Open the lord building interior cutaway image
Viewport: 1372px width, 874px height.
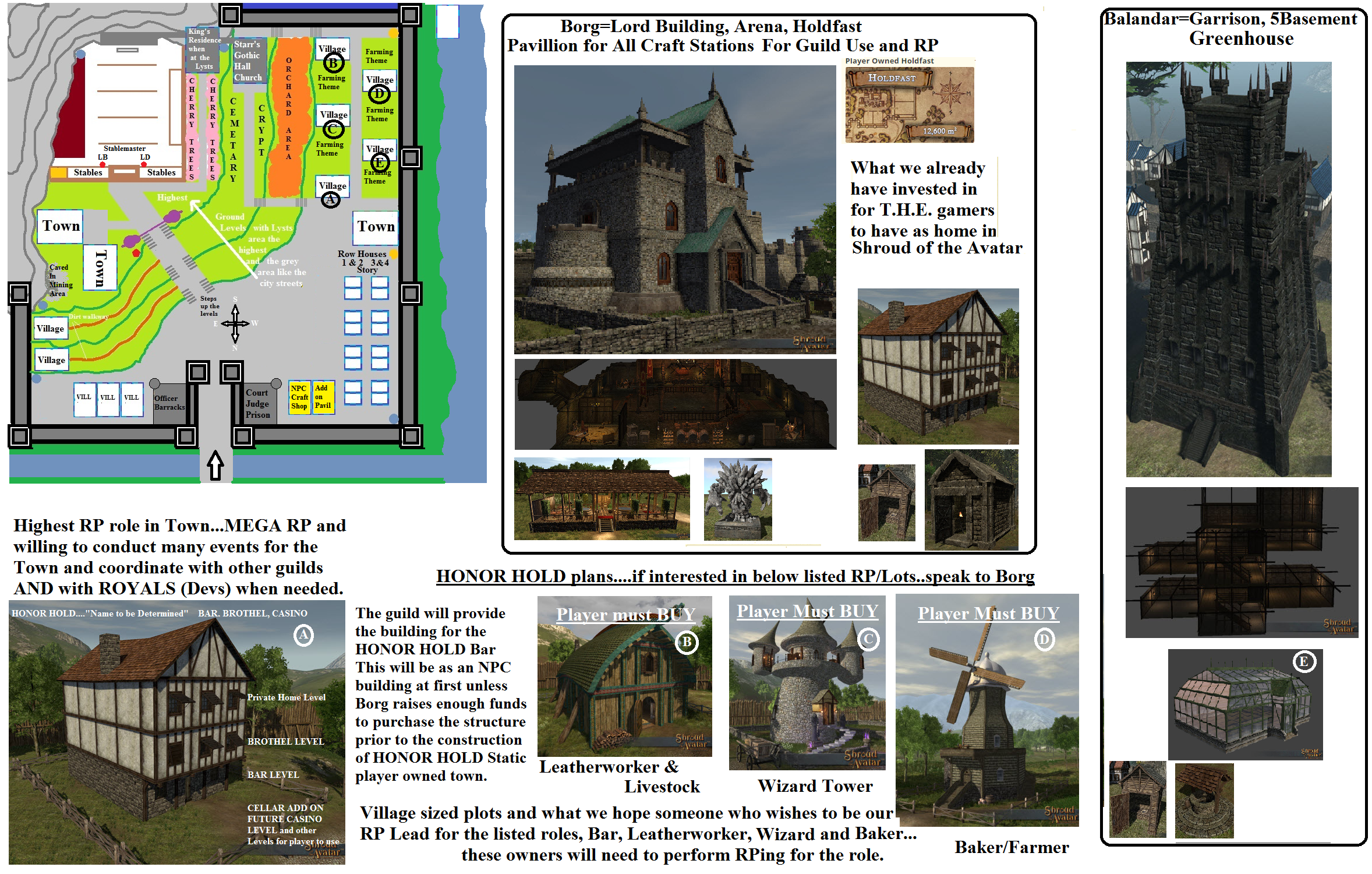click(675, 404)
